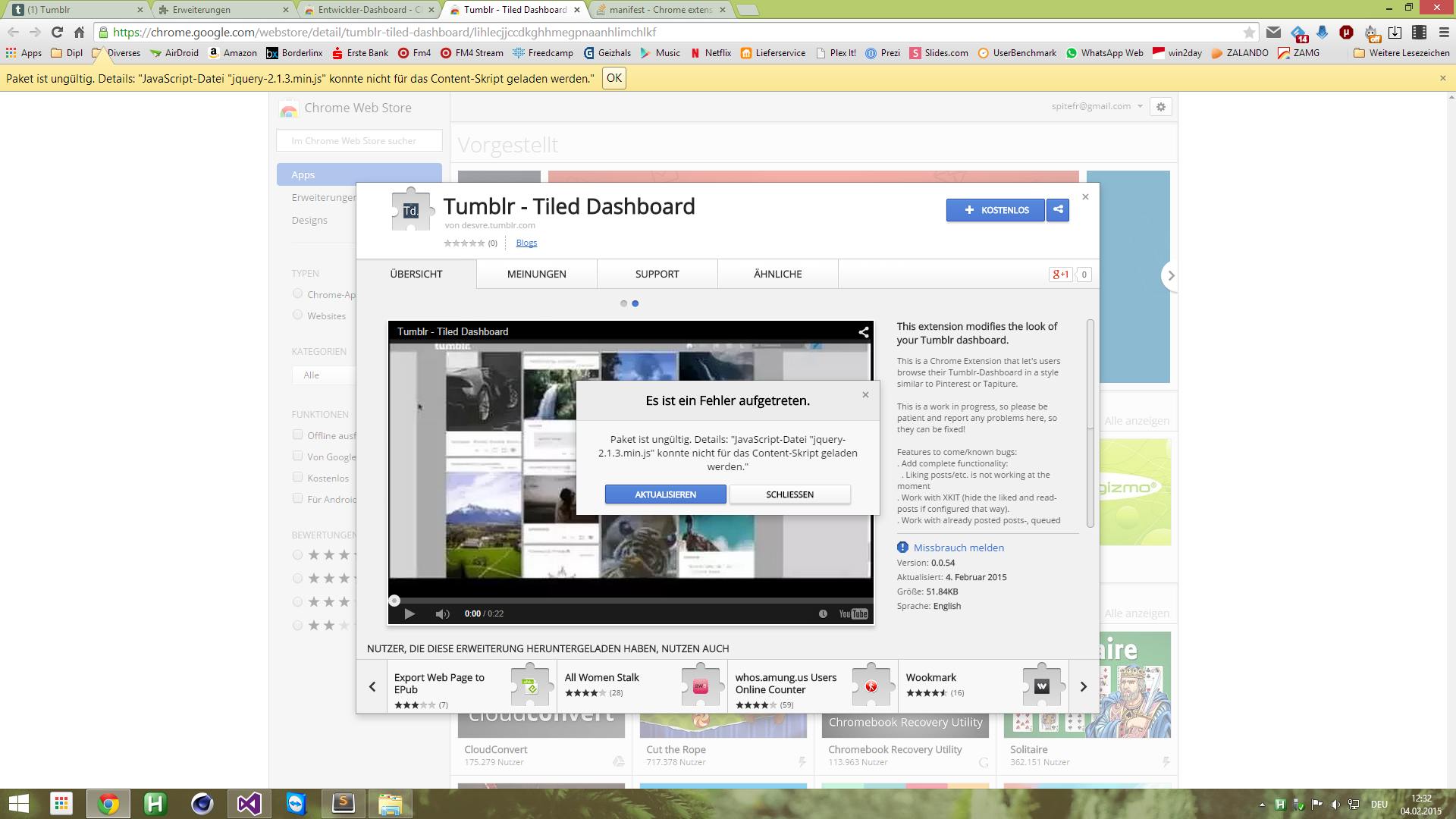The width and height of the screenshot is (1456, 819).
Task: Close the error dialog with X
Action: click(x=865, y=395)
